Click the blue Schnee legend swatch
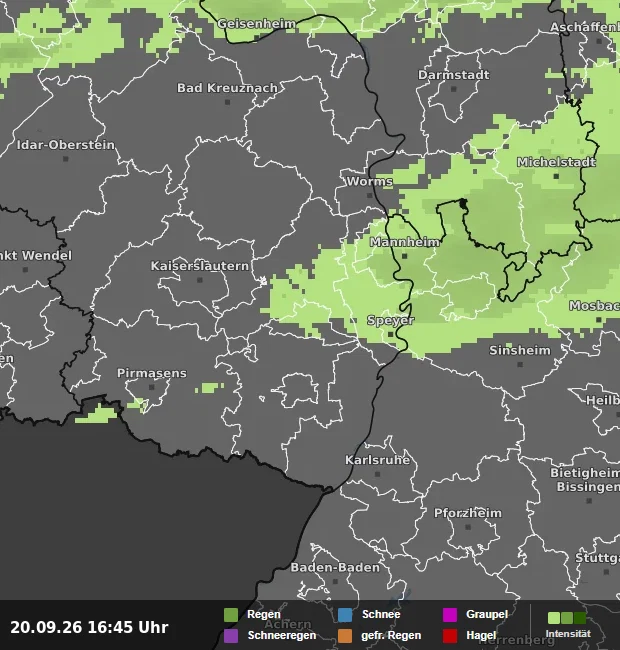Viewport: 620px width, 650px height. (x=345, y=615)
